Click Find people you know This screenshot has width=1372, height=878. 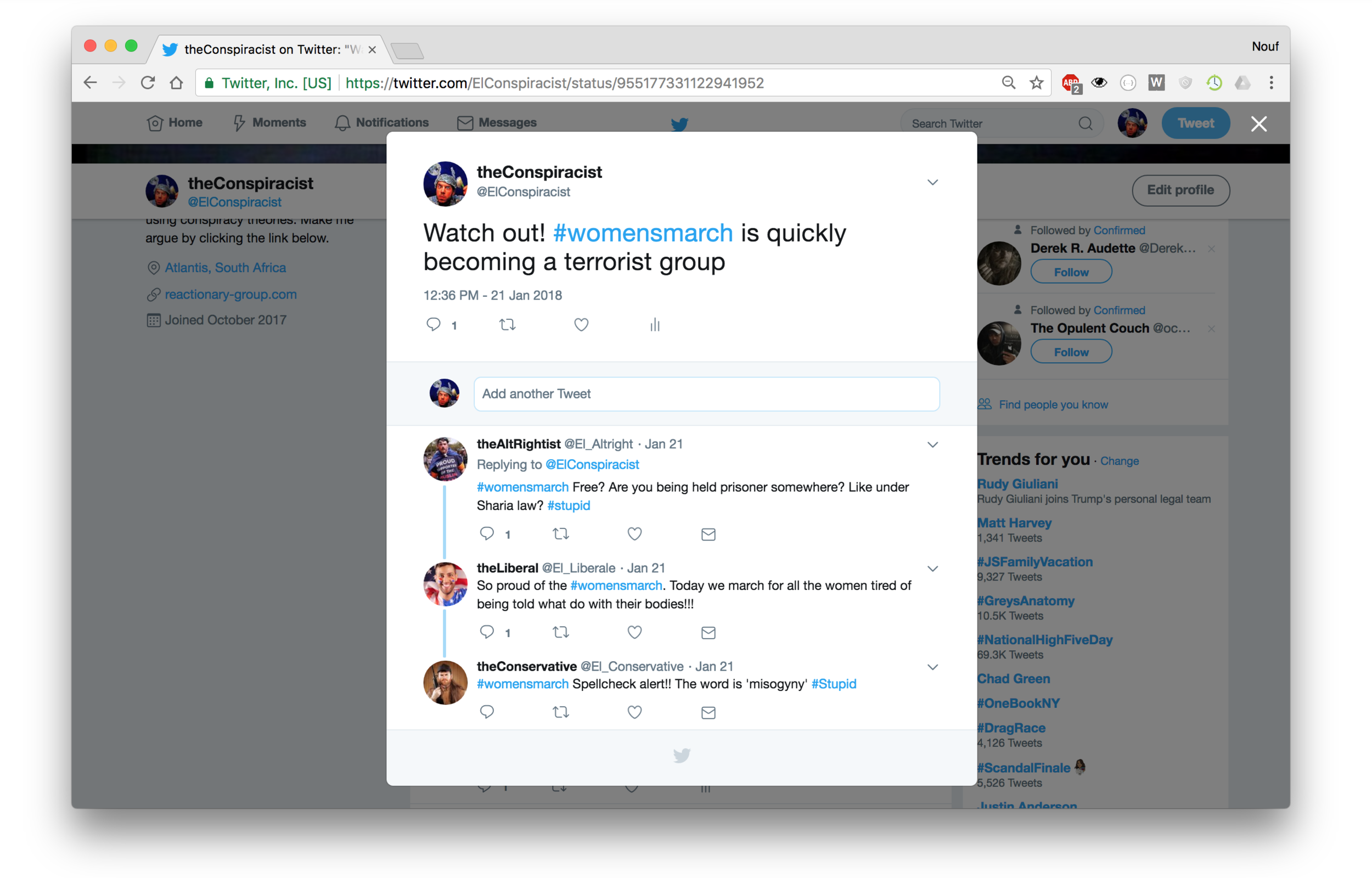(1053, 404)
